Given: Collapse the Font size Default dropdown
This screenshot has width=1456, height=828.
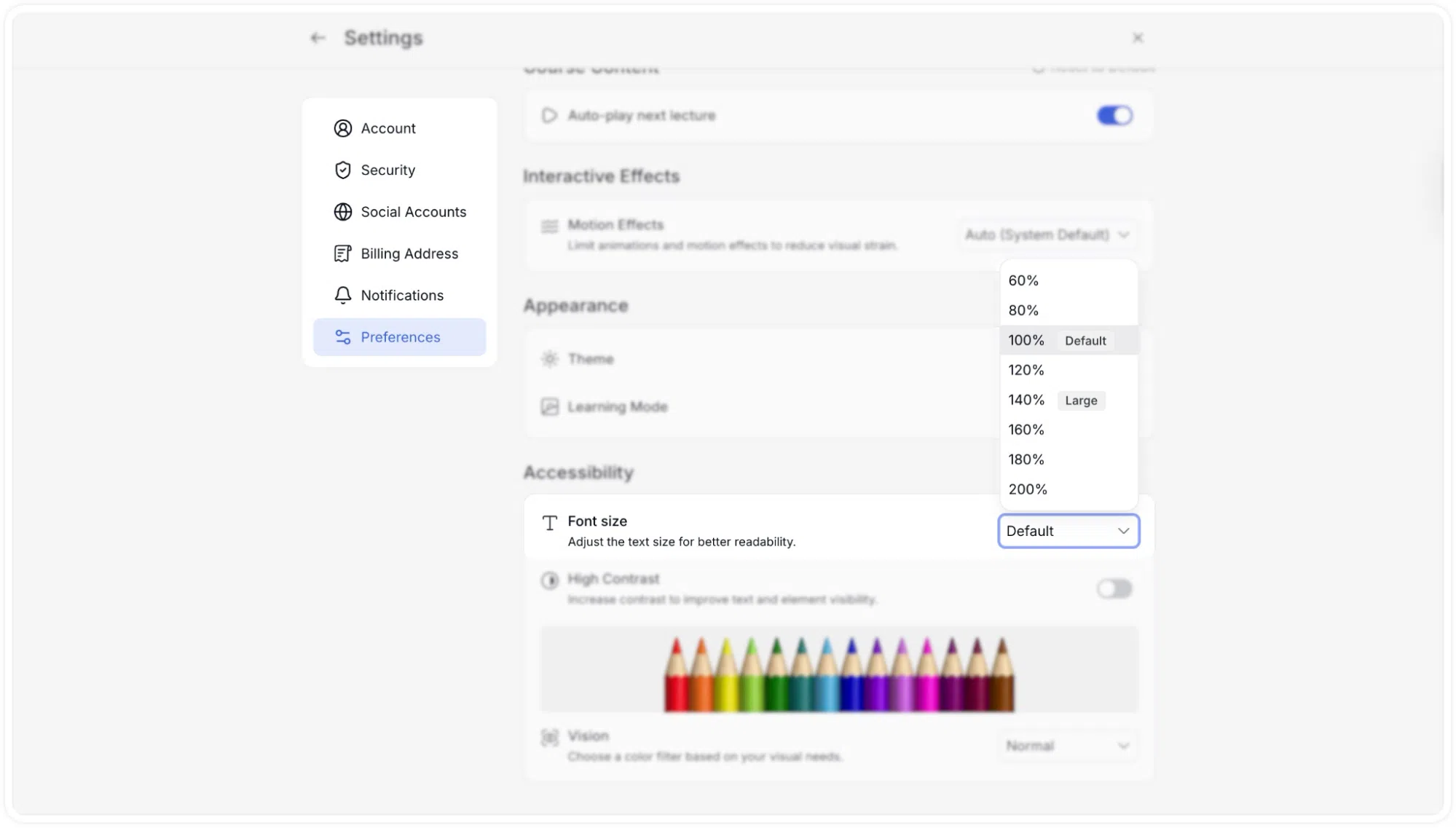Looking at the screenshot, I should (1069, 531).
